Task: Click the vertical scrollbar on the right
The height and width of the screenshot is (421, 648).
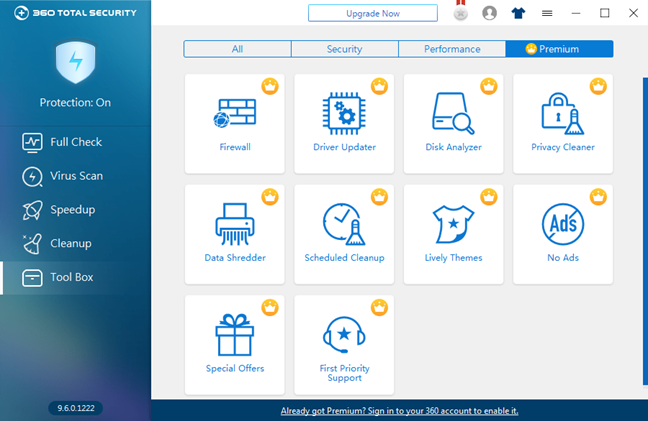Action: coord(645,231)
